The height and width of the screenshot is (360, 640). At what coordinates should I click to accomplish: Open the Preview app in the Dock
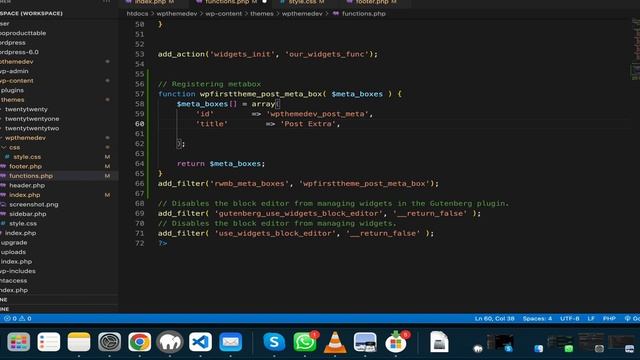[365, 342]
